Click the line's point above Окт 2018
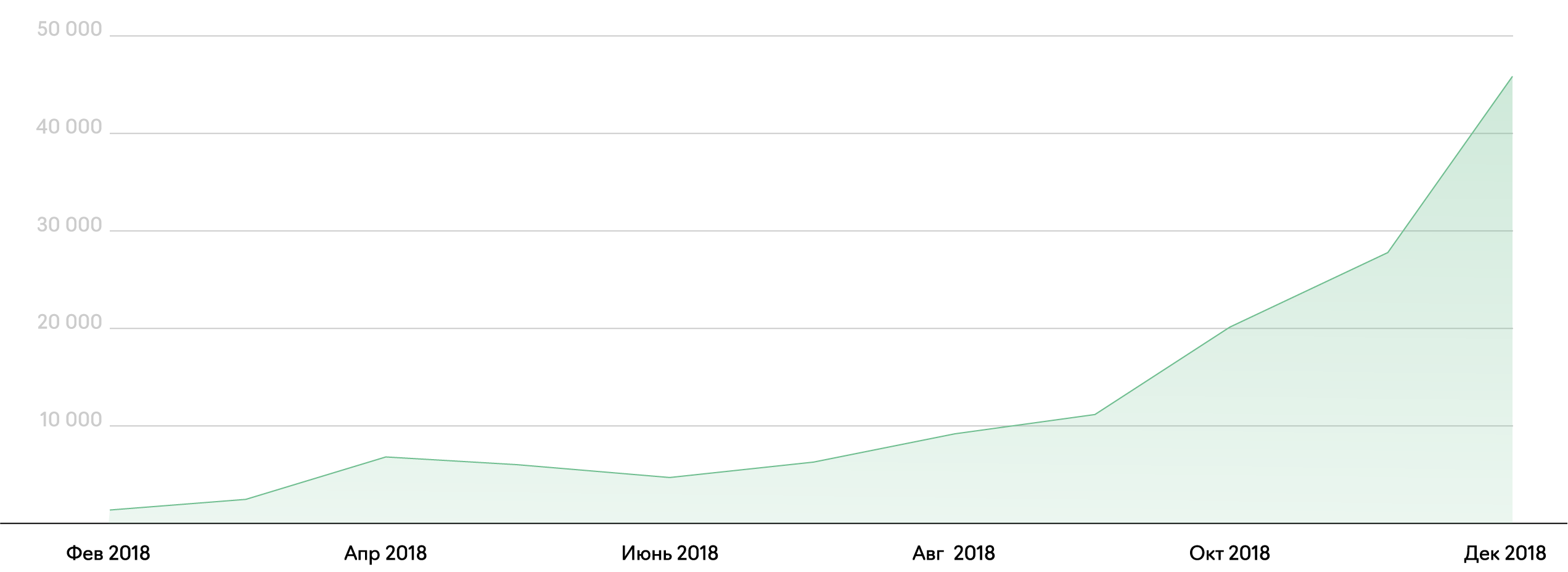Image resolution: width=1568 pixels, height=572 pixels. (1229, 327)
